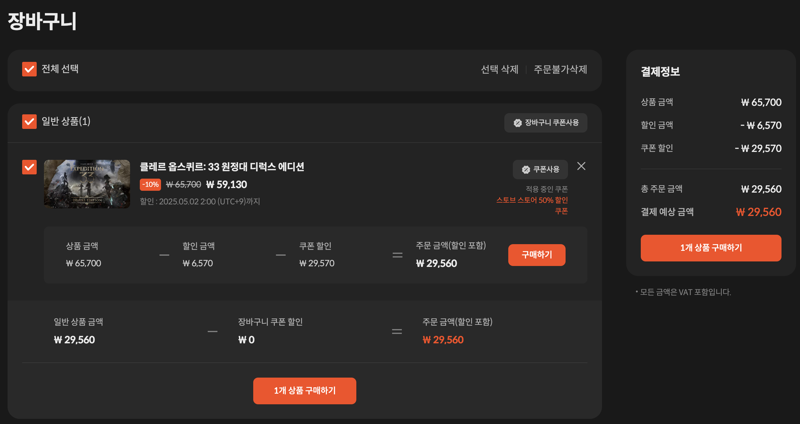Uncheck the Clair Obscur item checkbox
Image resolution: width=800 pixels, height=424 pixels.
point(29,167)
